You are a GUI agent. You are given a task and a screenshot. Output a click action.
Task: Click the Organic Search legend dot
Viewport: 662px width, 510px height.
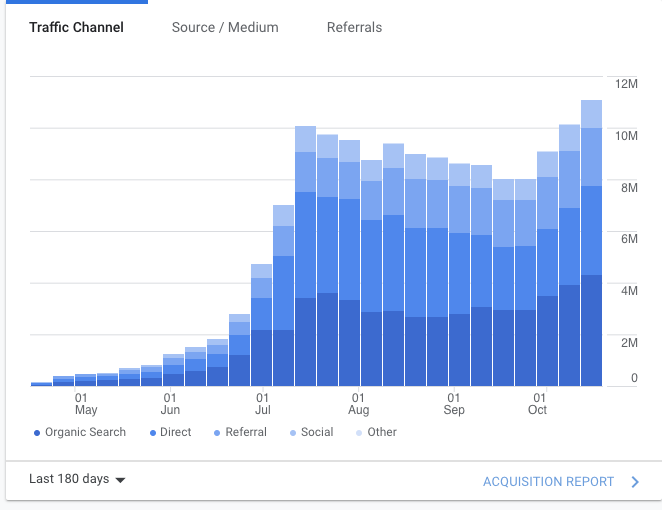pyautogui.click(x=37, y=433)
